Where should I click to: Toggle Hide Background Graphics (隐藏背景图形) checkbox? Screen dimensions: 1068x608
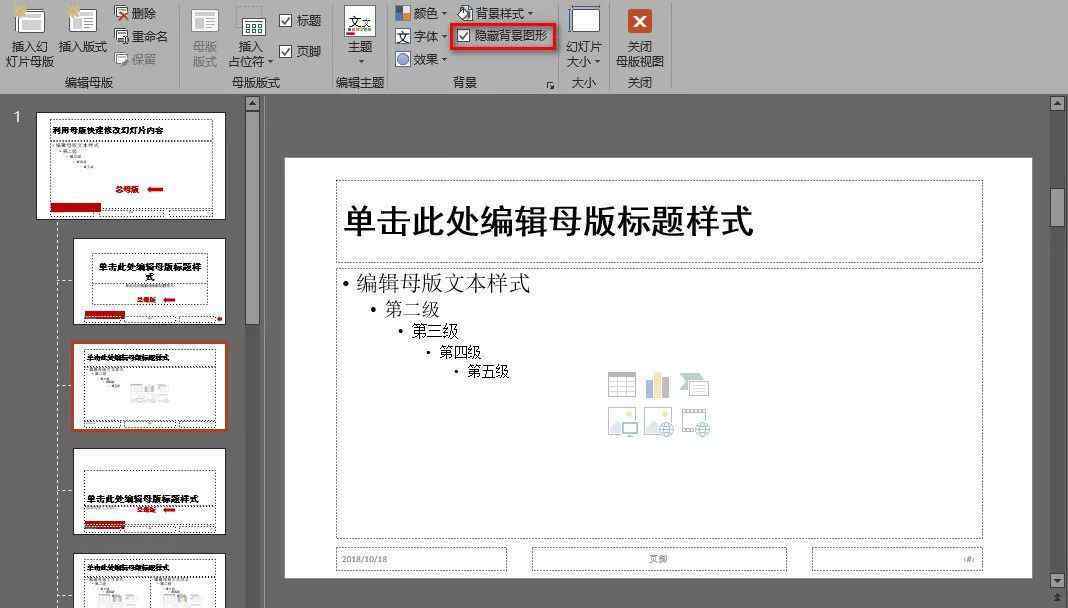click(x=464, y=36)
